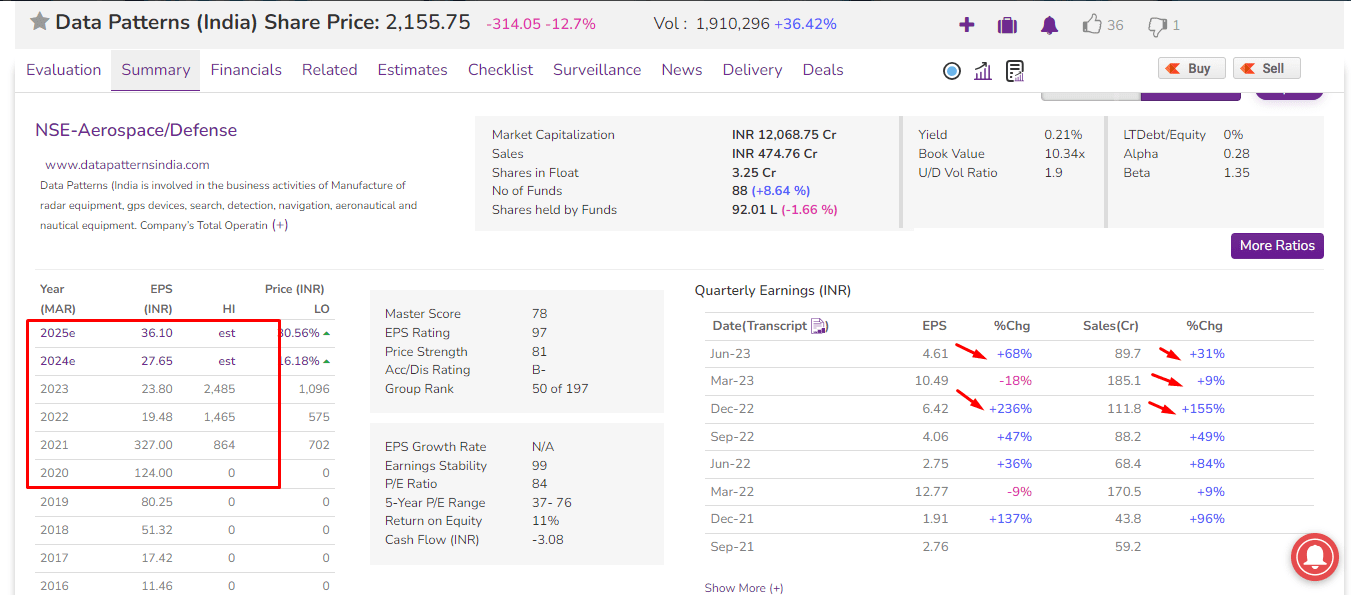Go to the Deals tab

[x=823, y=70]
